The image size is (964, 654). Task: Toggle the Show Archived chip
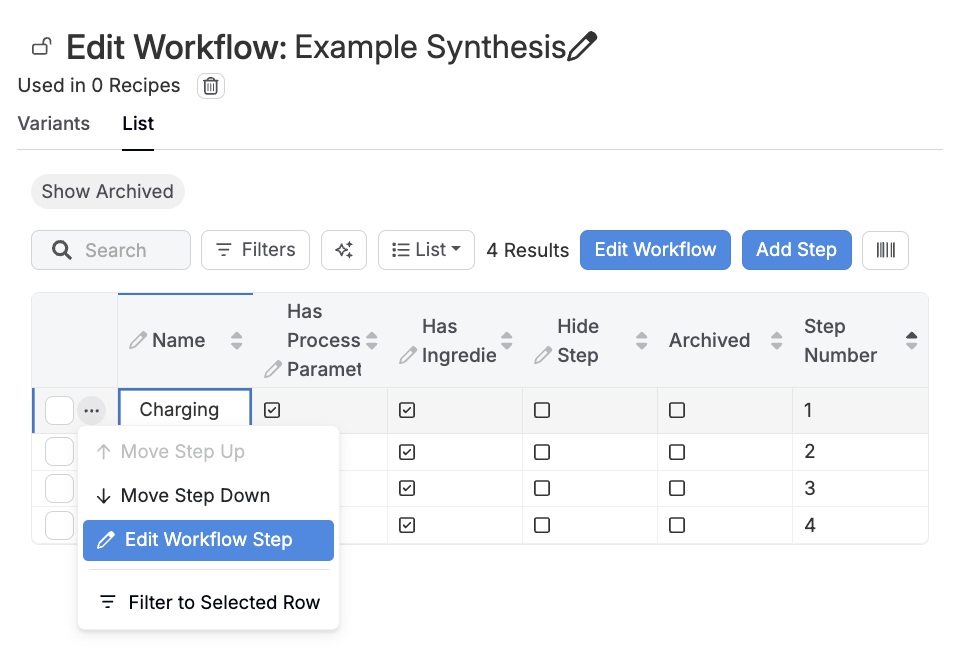(x=108, y=192)
